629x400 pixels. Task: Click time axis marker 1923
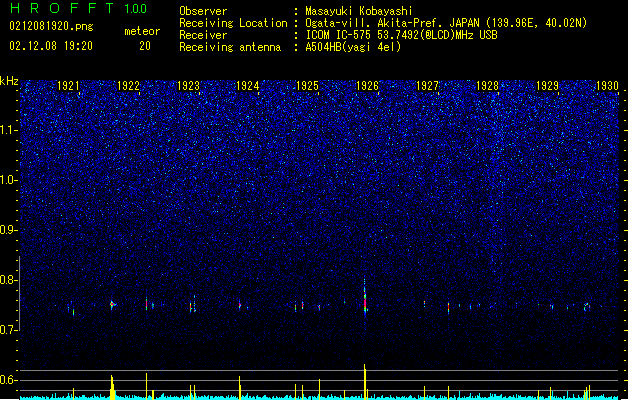(188, 86)
